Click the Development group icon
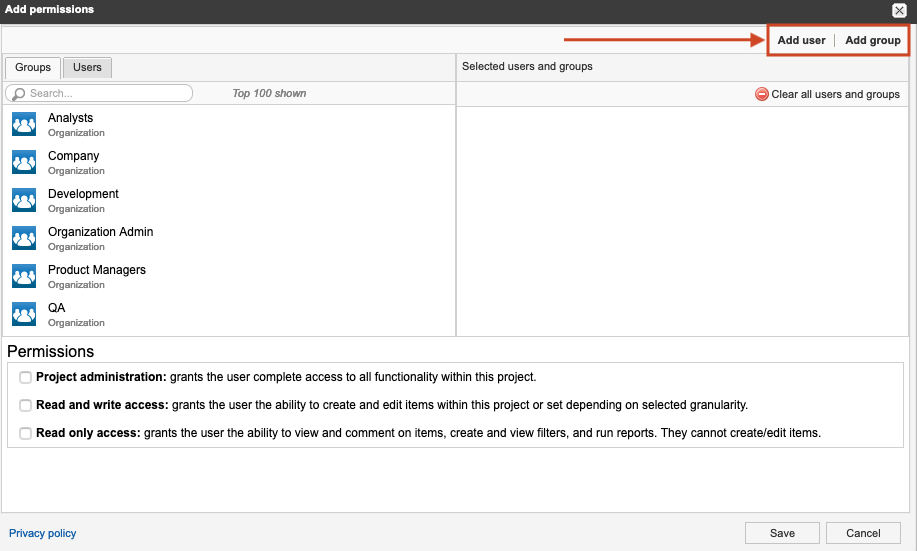 pyautogui.click(x=24, y=200)
